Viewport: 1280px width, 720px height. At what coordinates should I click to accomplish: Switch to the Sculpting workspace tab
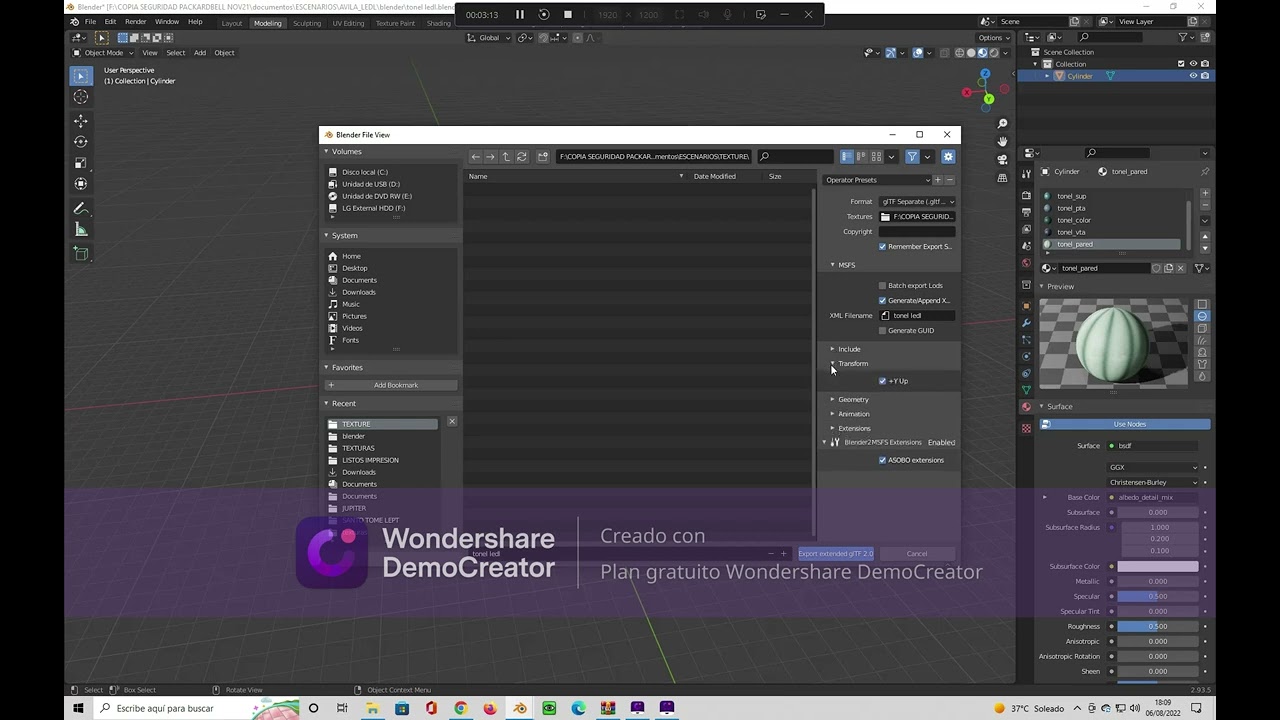307,23
